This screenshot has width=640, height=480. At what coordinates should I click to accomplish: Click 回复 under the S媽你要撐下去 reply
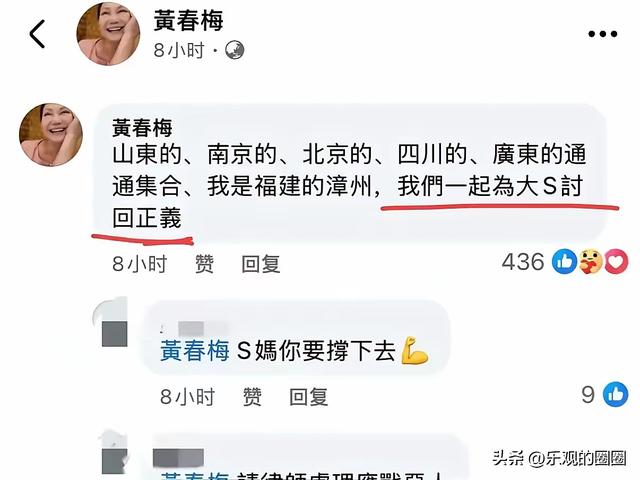309,396
